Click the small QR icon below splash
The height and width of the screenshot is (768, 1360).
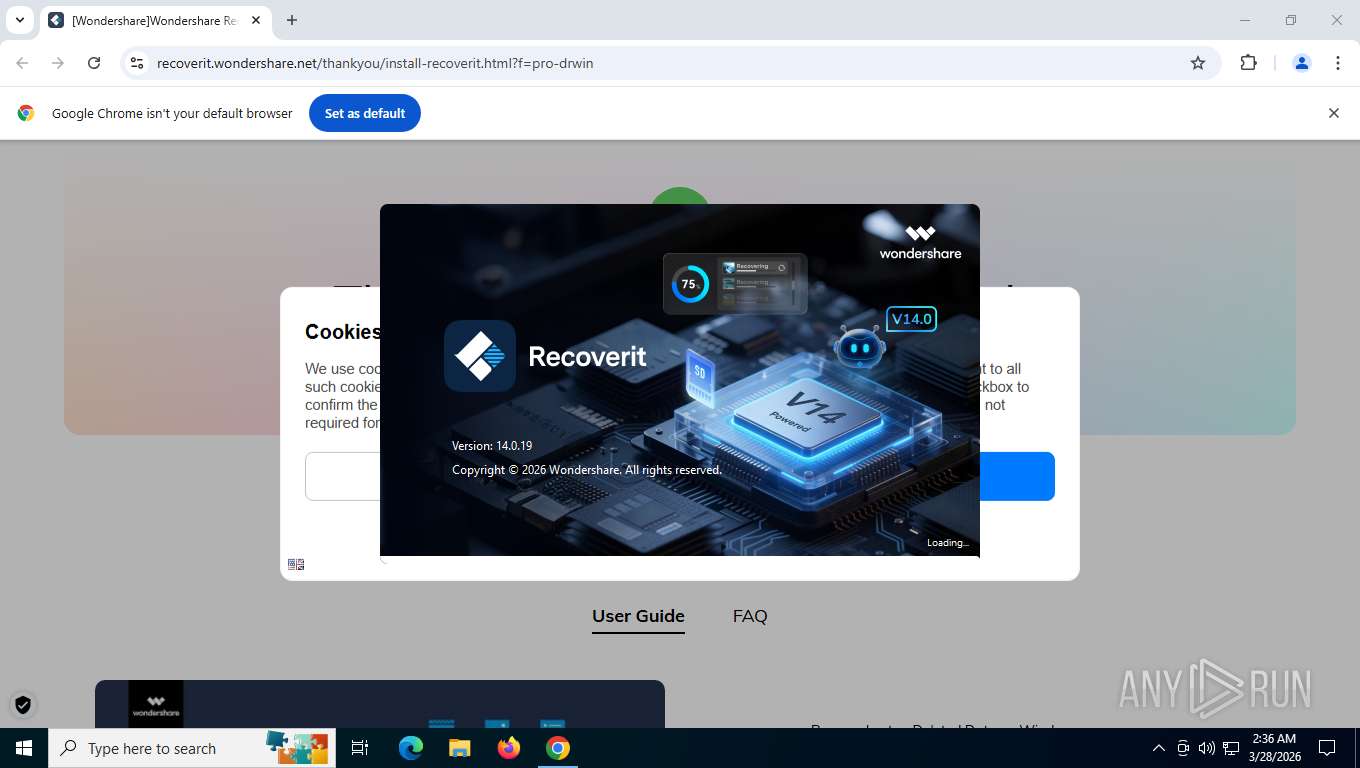(296, 565)
